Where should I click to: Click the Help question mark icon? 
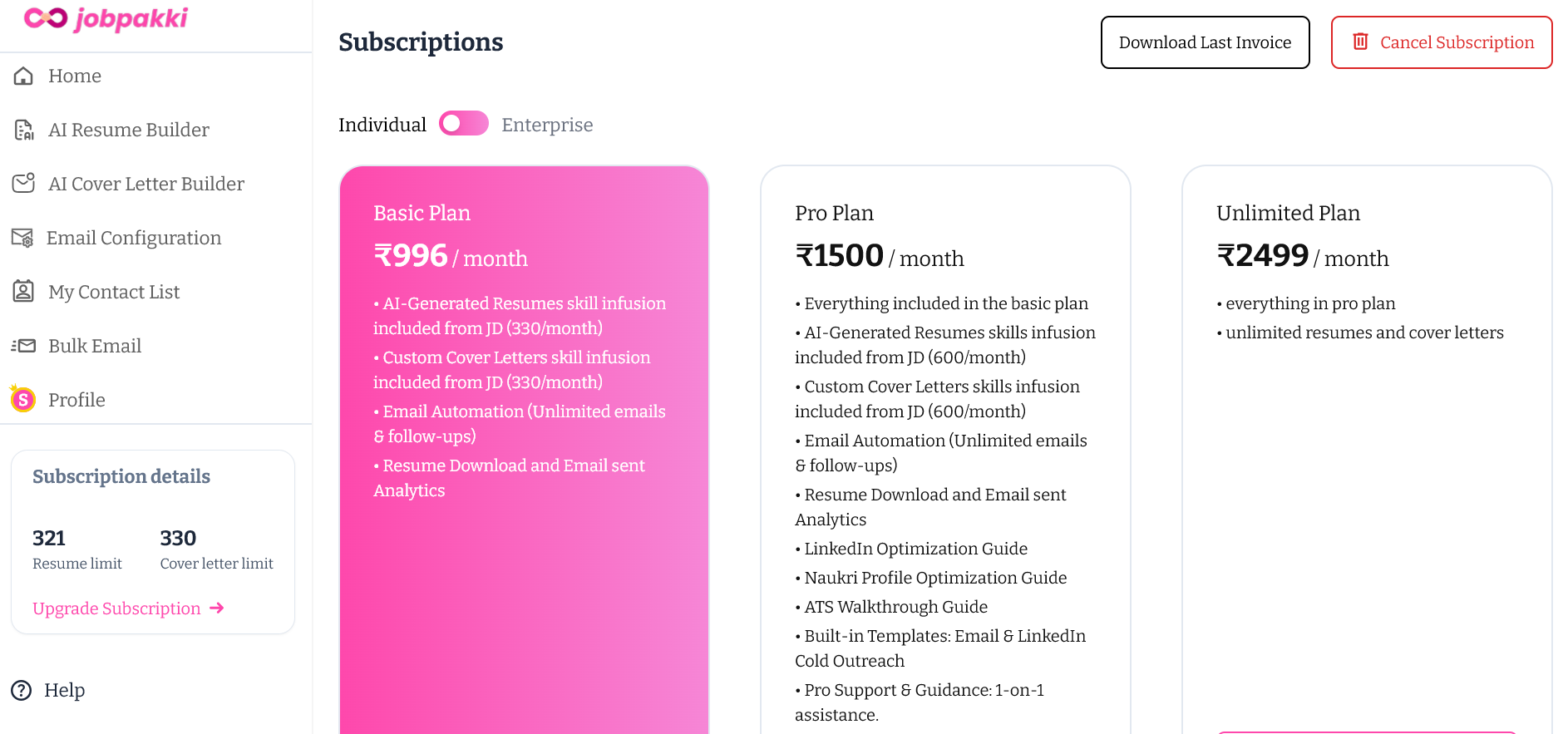(x=22, y=691)
